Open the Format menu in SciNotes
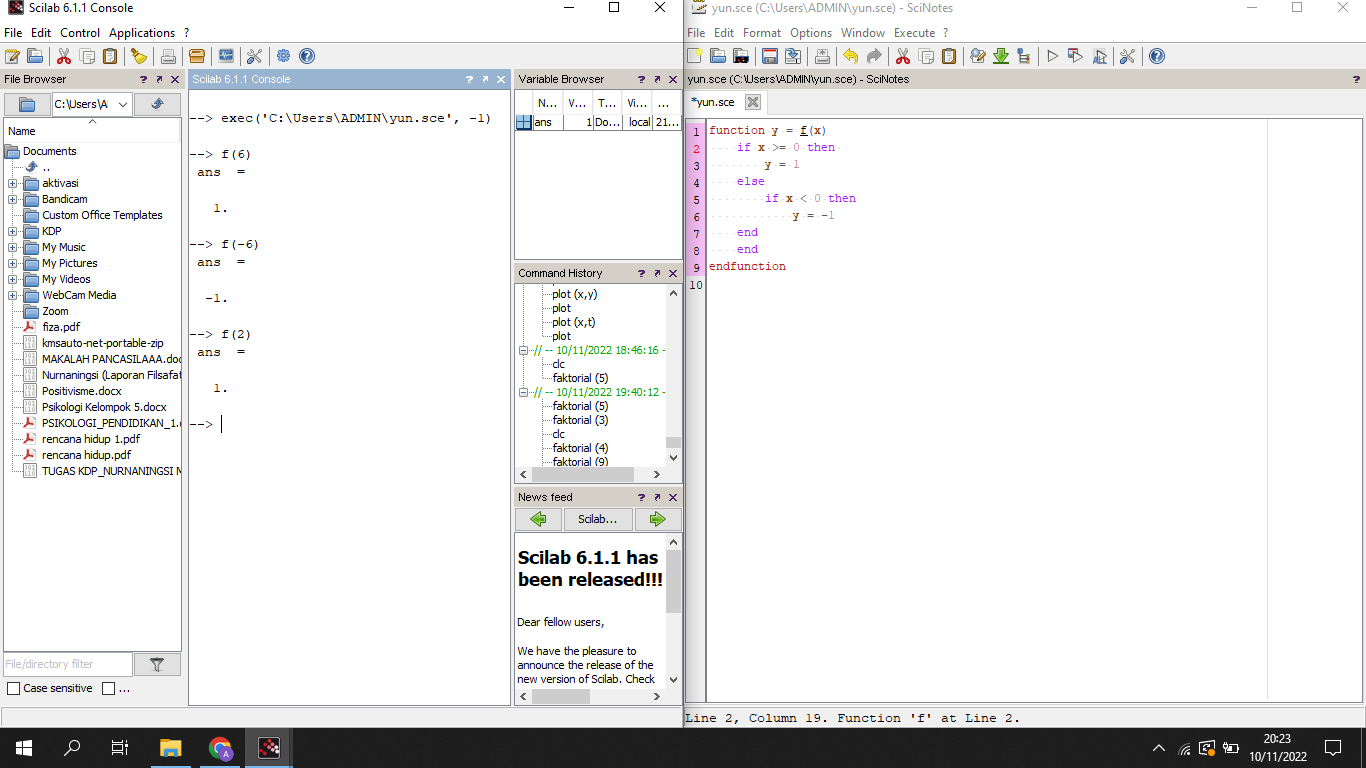1366x768 pixels. 762,33
